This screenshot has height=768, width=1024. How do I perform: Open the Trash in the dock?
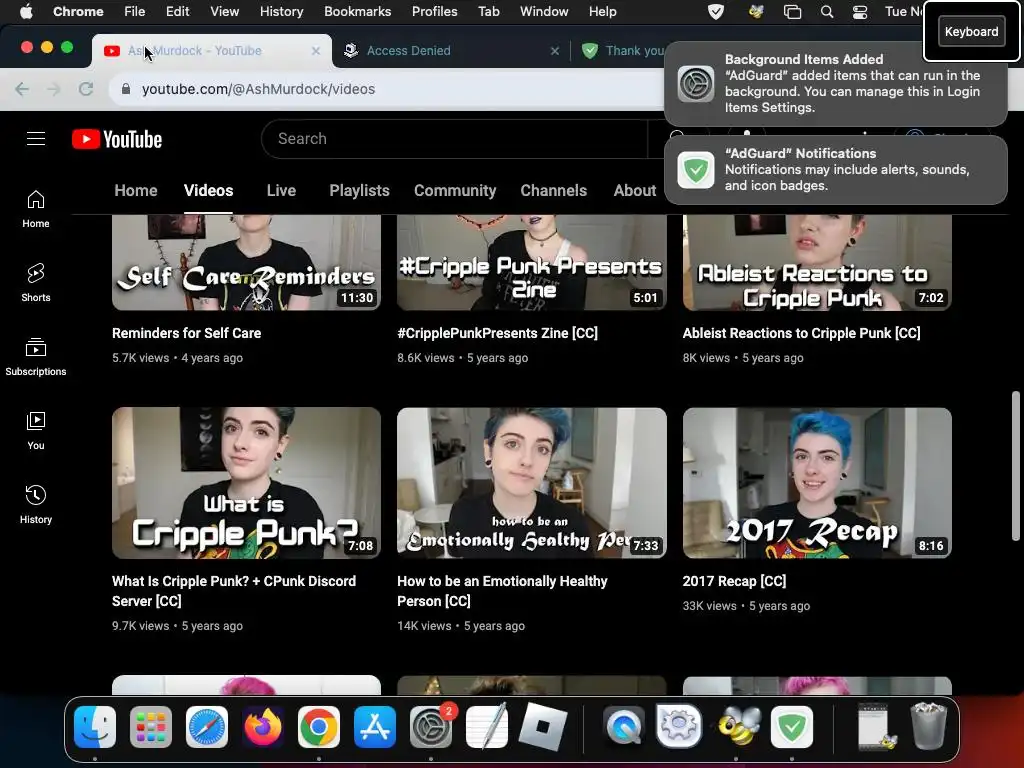929,727
